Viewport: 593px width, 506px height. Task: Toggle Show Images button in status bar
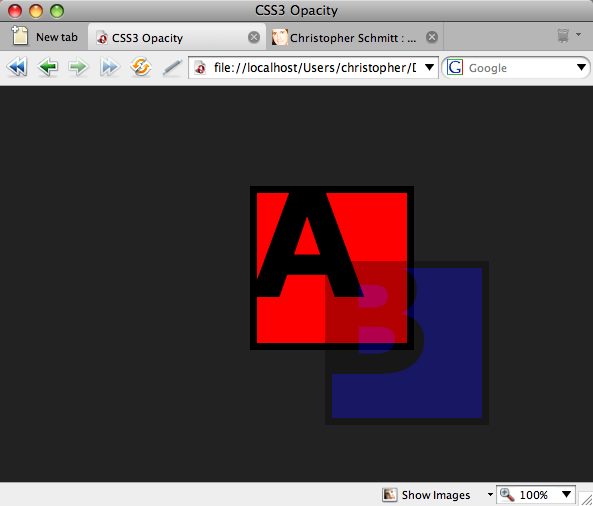426,495
